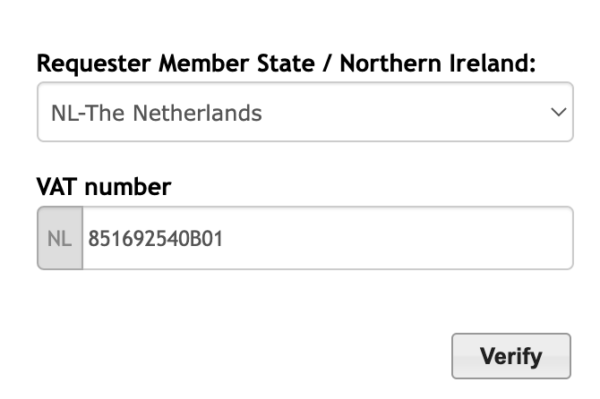Click the Verify button

(x=511, y=356)
